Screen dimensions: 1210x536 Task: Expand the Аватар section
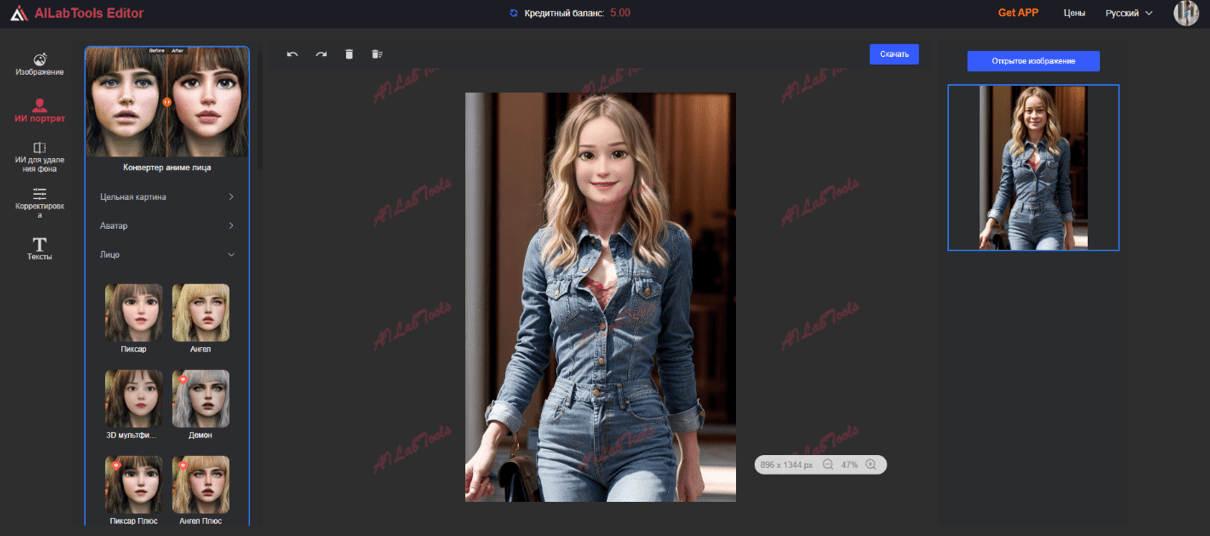[167, 226]
